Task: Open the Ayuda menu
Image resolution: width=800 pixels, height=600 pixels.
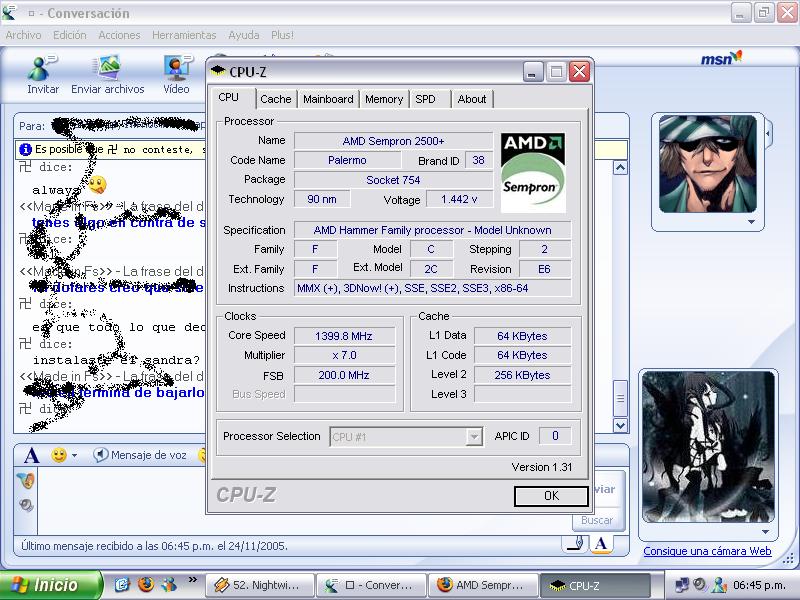Action: coord(244,35)
